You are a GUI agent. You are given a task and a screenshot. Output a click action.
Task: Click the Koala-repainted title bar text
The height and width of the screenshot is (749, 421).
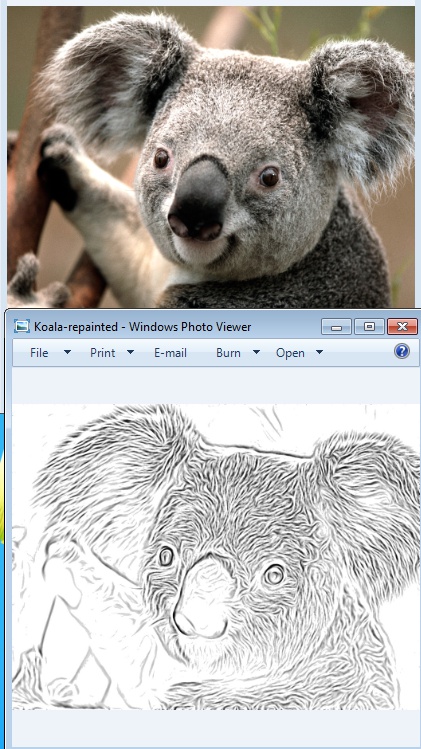coord(142,327)
